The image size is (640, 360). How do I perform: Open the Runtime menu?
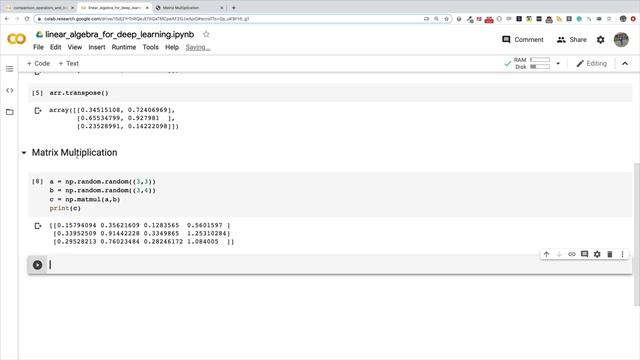(x=124, y=47)
